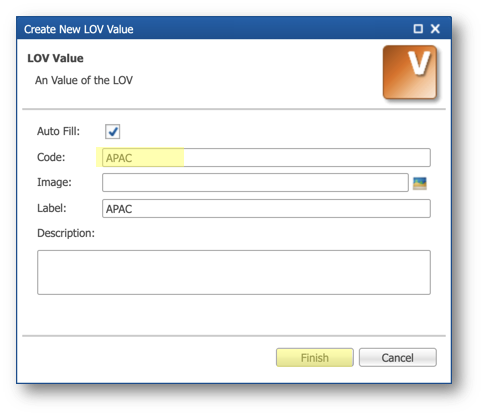483x415 pixels.
Task: Click into the Description text area
Action: [x=234, y=272]
